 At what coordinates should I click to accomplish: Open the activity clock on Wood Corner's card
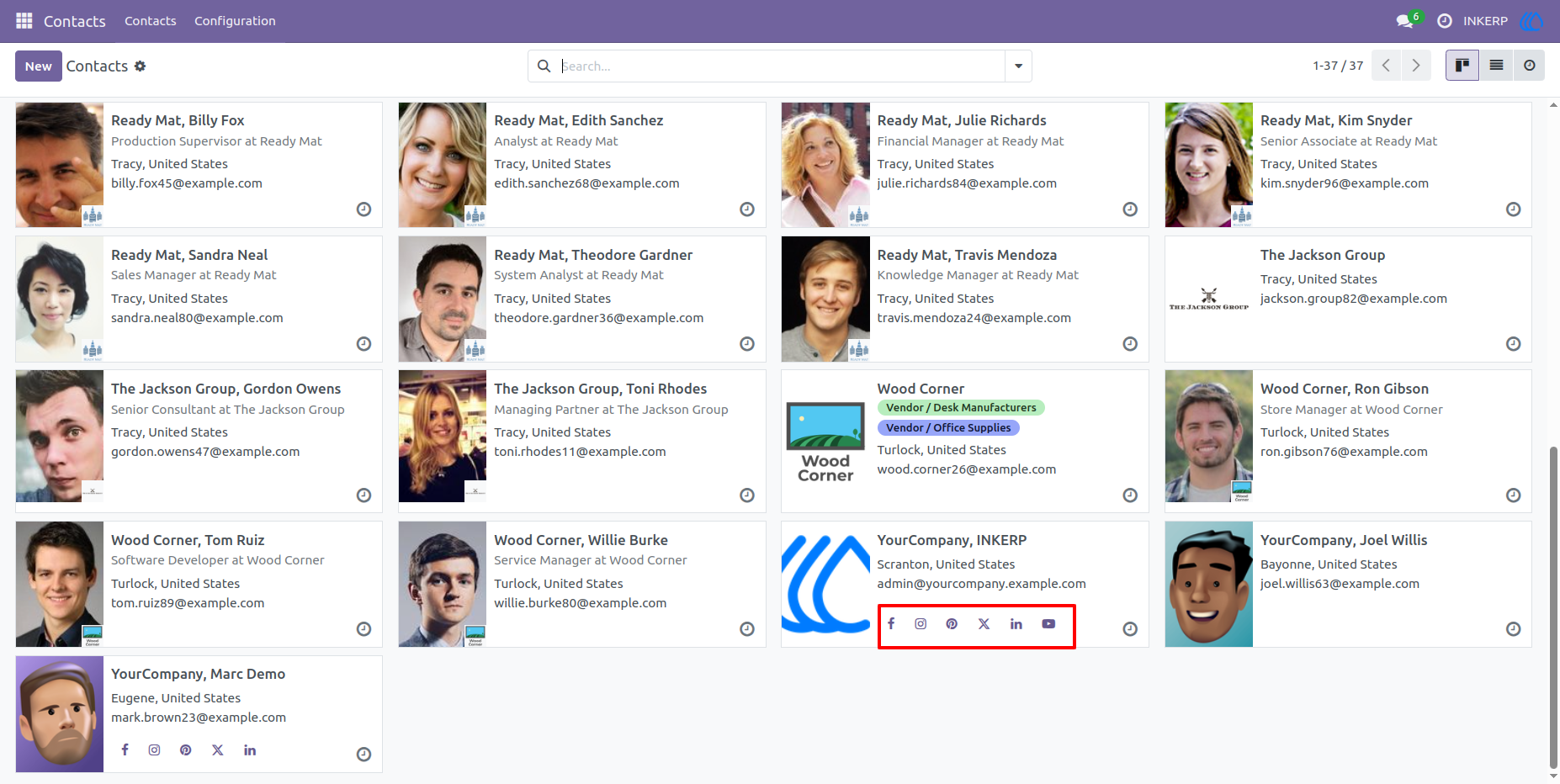tap(1130, 495)
